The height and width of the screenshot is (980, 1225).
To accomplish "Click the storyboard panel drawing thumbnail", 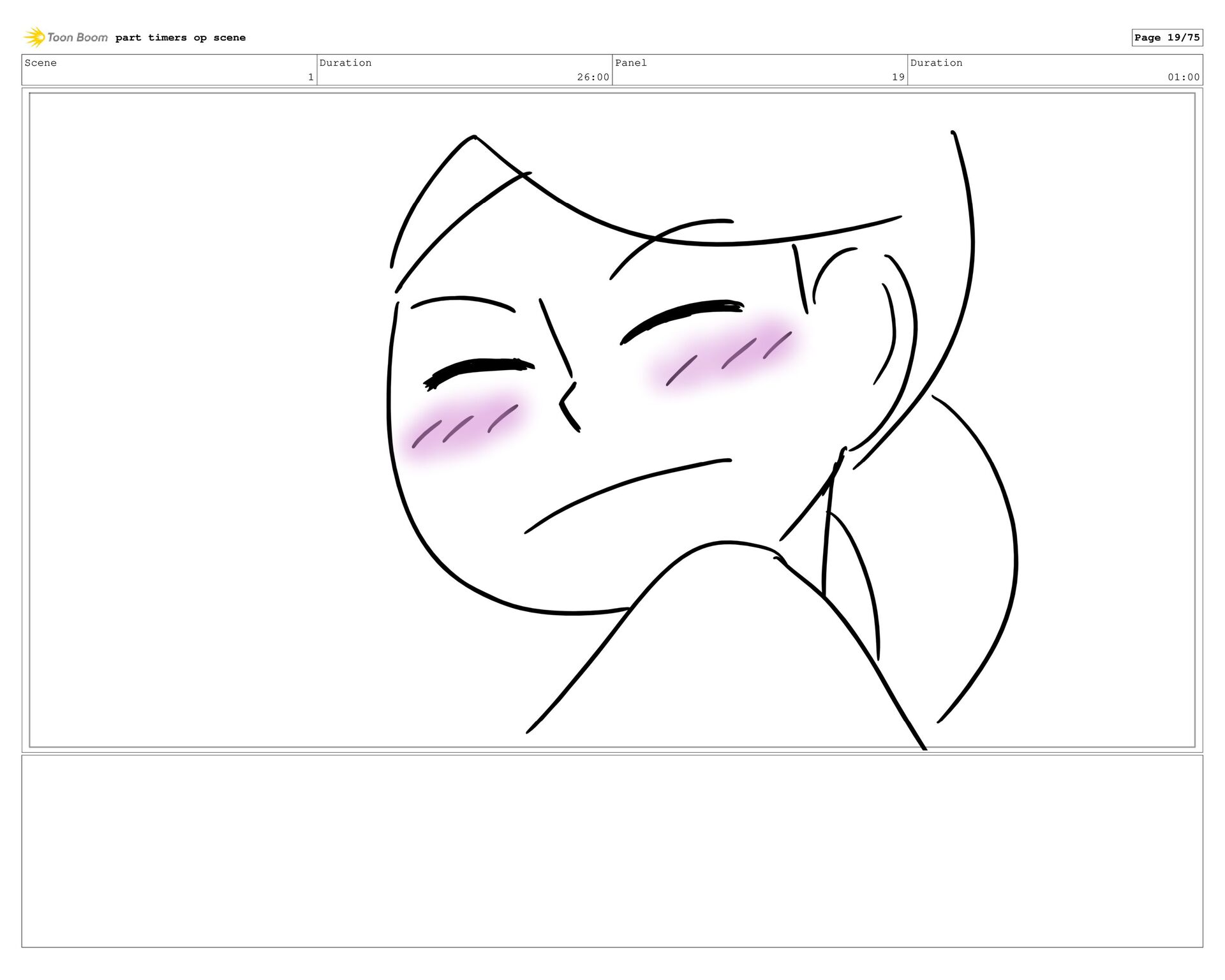I will [x=612, y=420].
